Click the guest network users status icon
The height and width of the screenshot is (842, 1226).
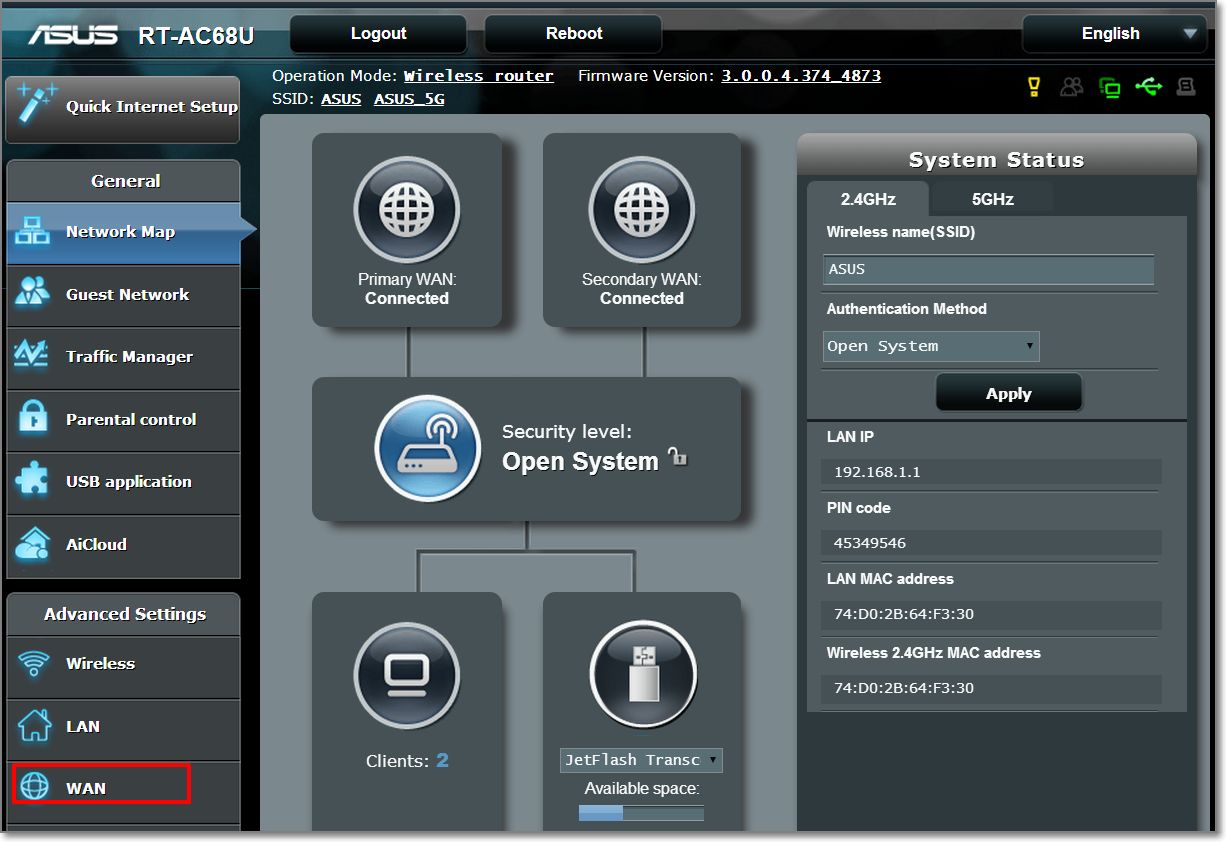[x=1071, y=87]
